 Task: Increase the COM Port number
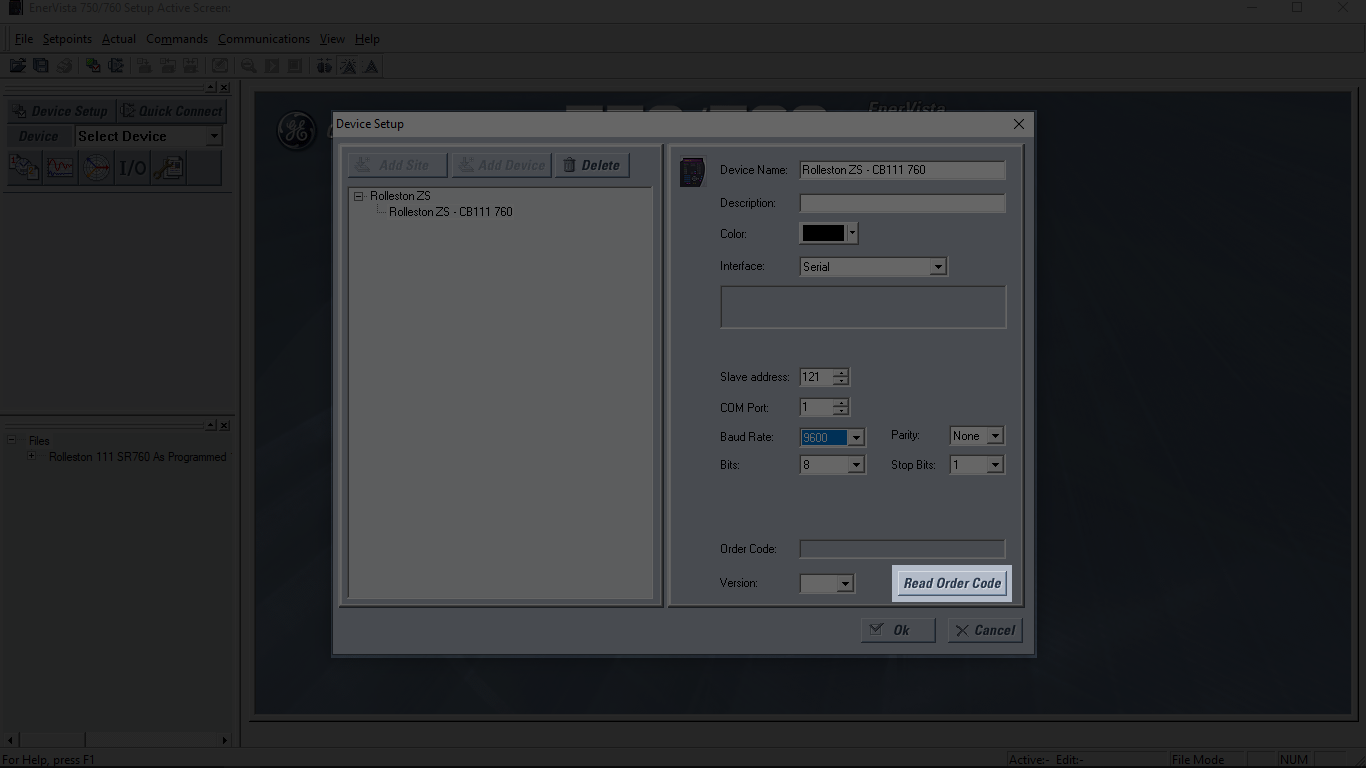pyautogui.click(x=841, y=403)
